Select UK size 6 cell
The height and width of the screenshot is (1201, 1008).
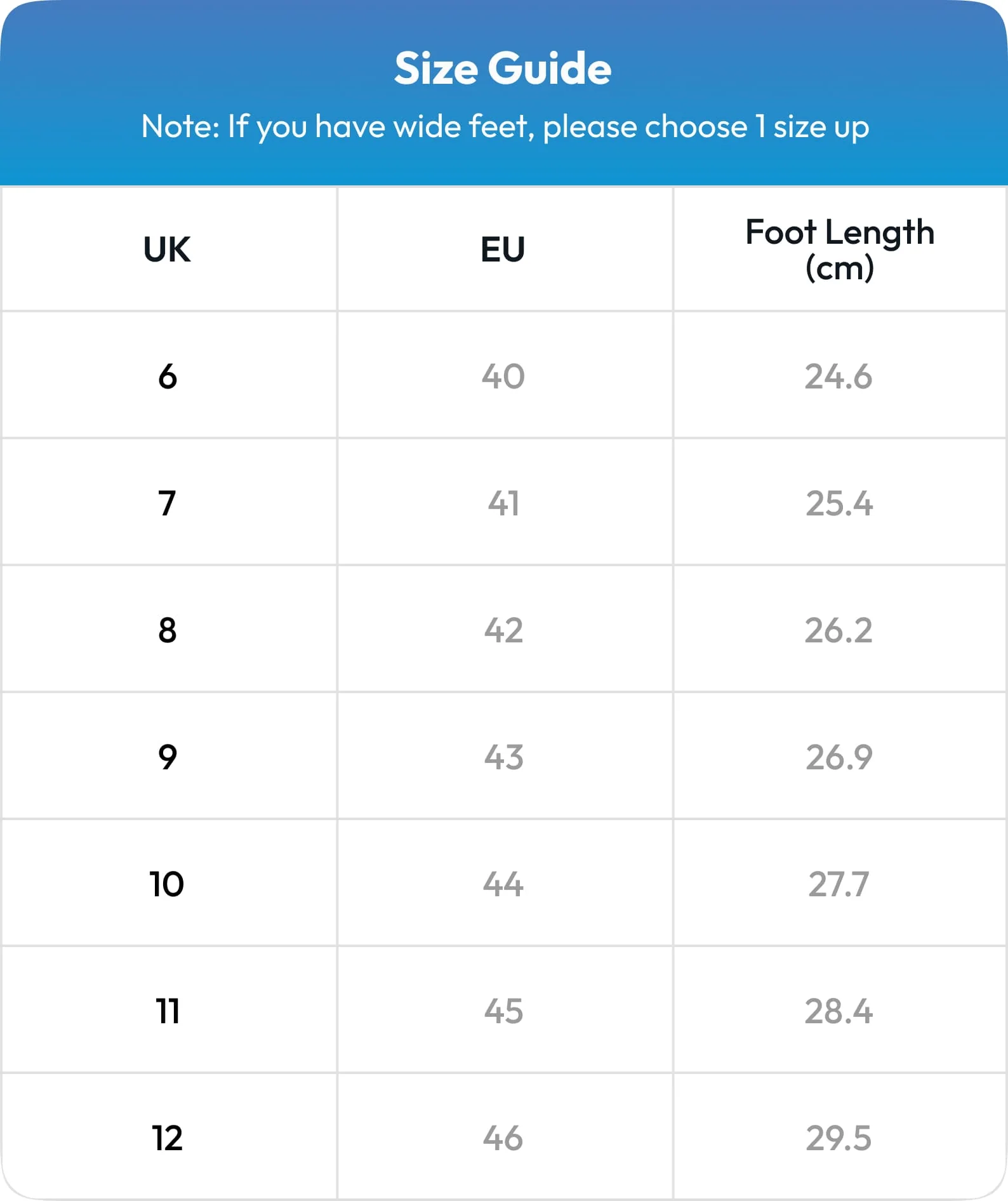(x=168, y=376)
